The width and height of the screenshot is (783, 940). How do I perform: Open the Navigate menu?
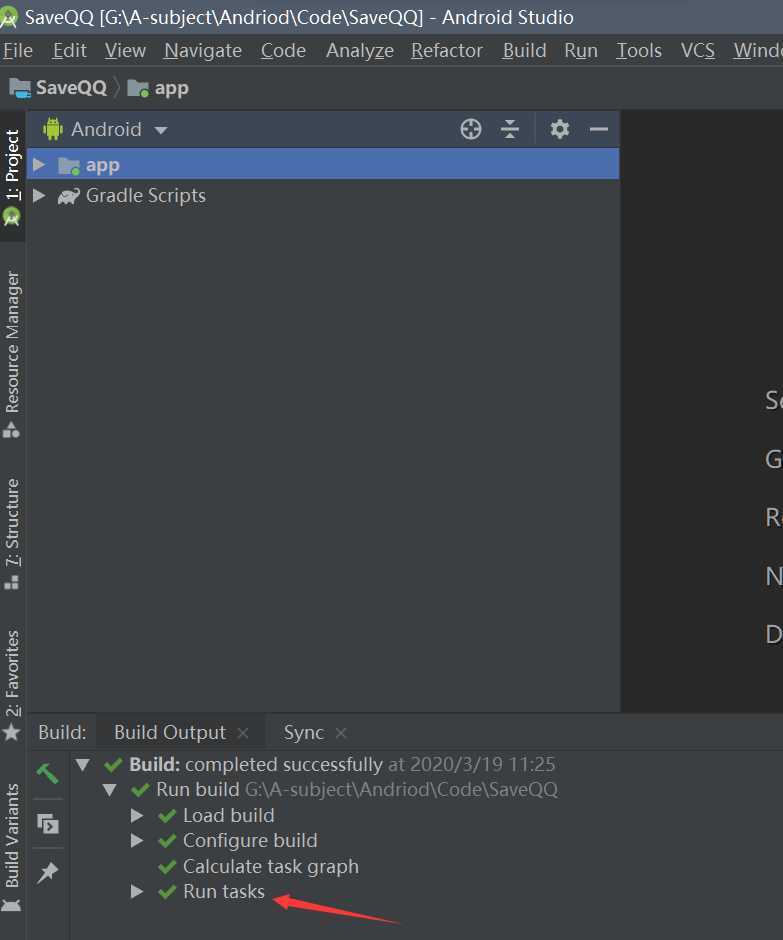click(x=203, y=50)
